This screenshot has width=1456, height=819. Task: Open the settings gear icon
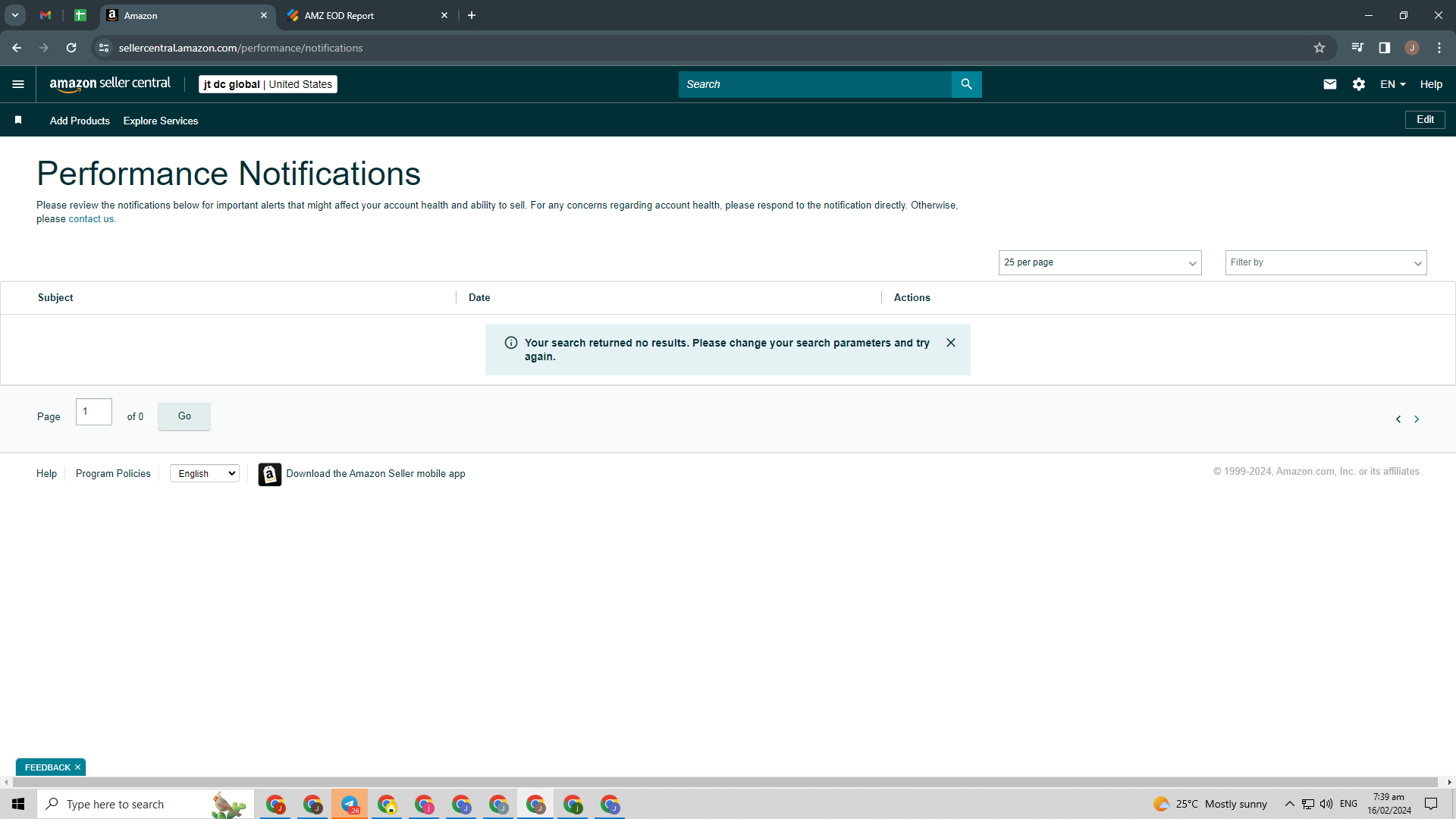pyautogui.click(x=1359, y=84)
